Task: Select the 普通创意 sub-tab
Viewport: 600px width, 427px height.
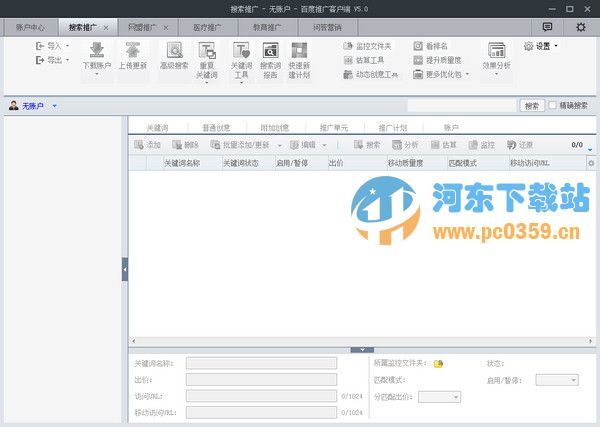Action: pos(217,127)
